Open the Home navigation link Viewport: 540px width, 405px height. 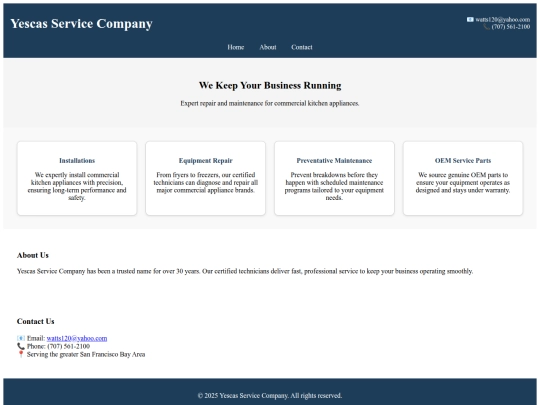[236, 47]
